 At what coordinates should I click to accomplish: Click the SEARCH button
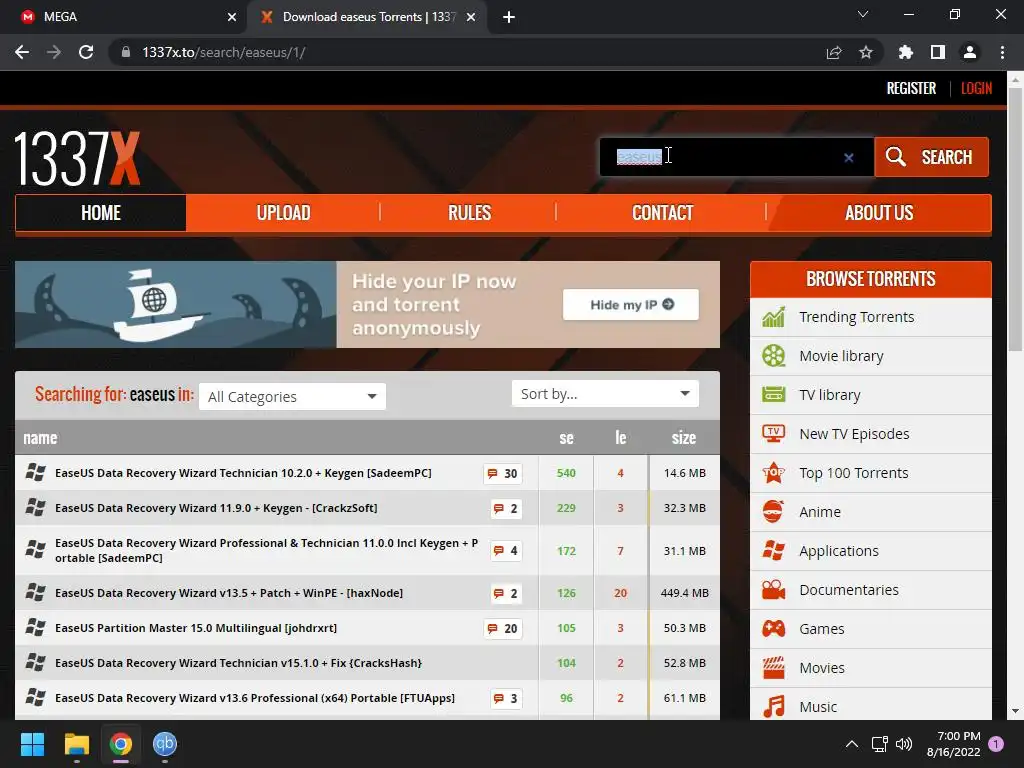pos(931,157)
